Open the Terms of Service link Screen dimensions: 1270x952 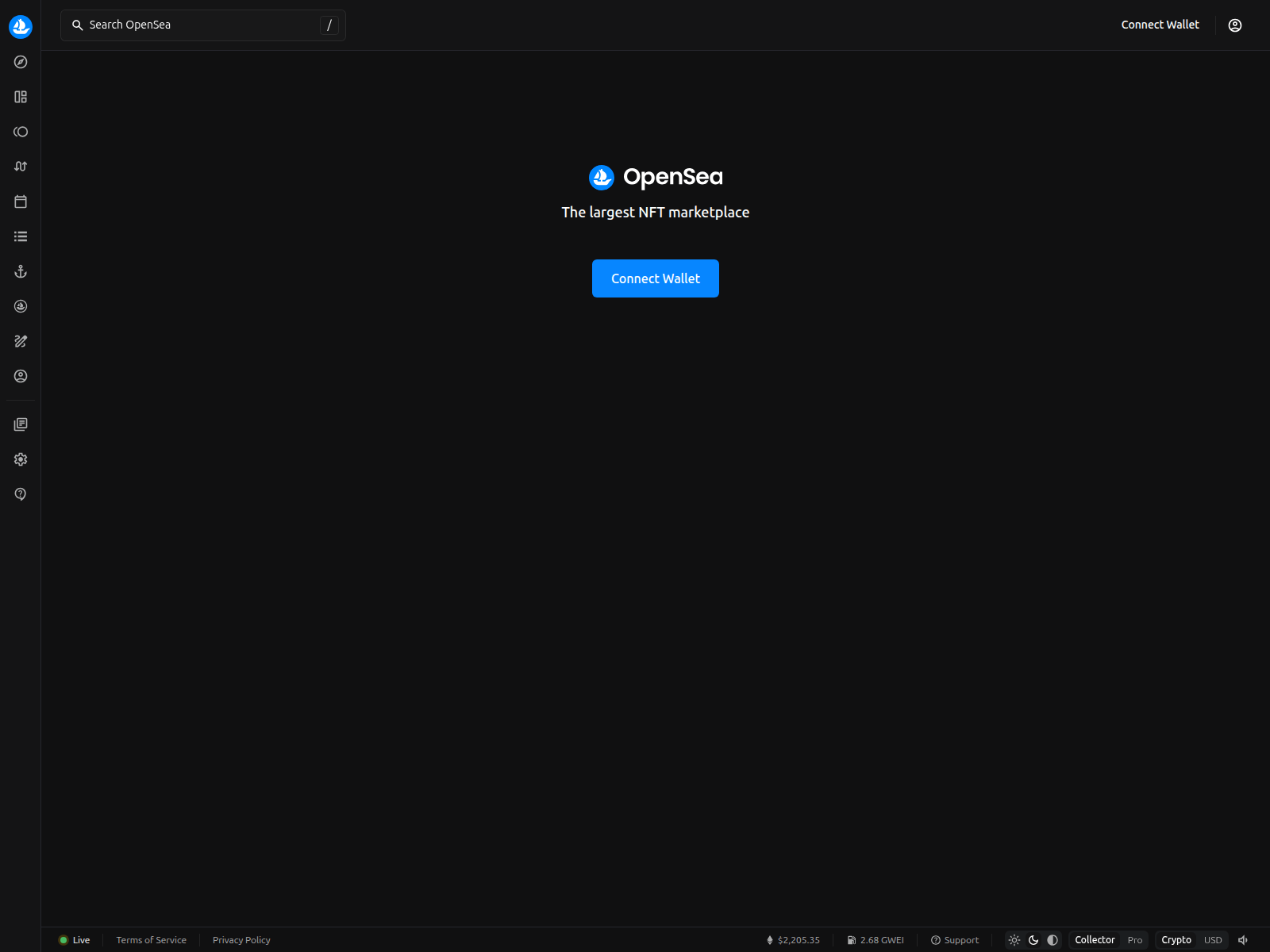151,940
